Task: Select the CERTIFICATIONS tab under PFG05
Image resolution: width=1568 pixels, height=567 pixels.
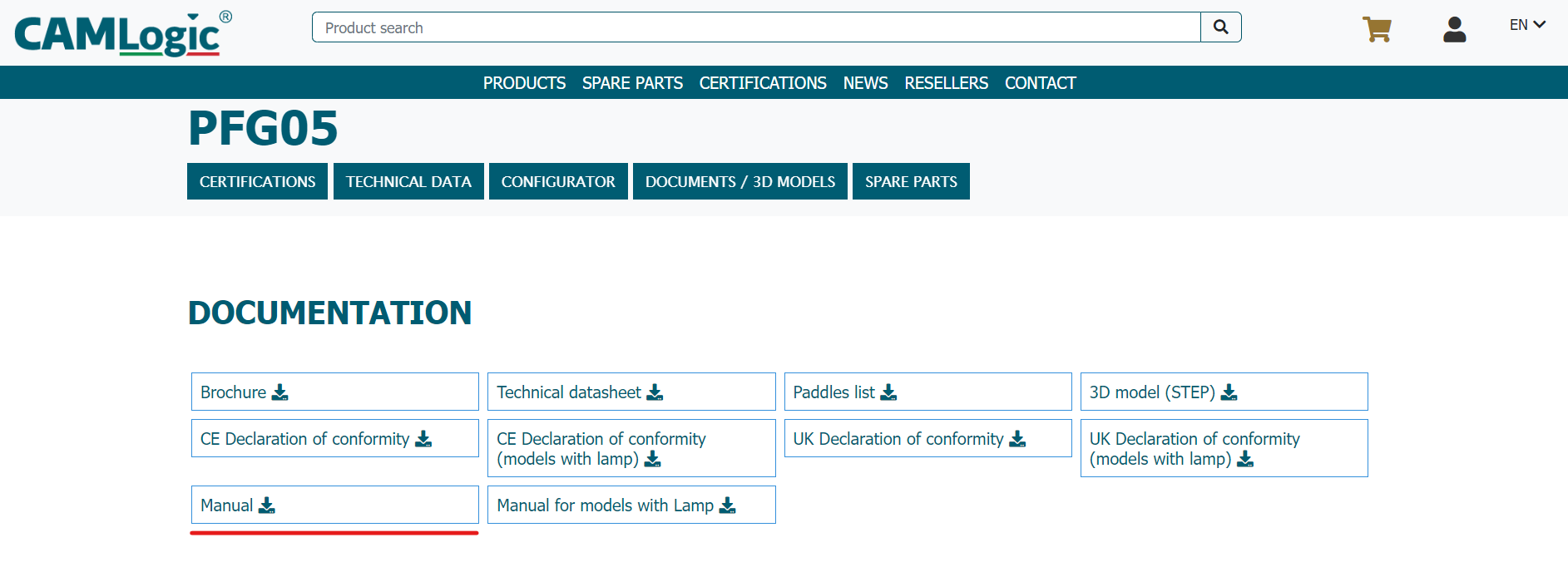Action: pyautogui.click(x=257, y=181)
